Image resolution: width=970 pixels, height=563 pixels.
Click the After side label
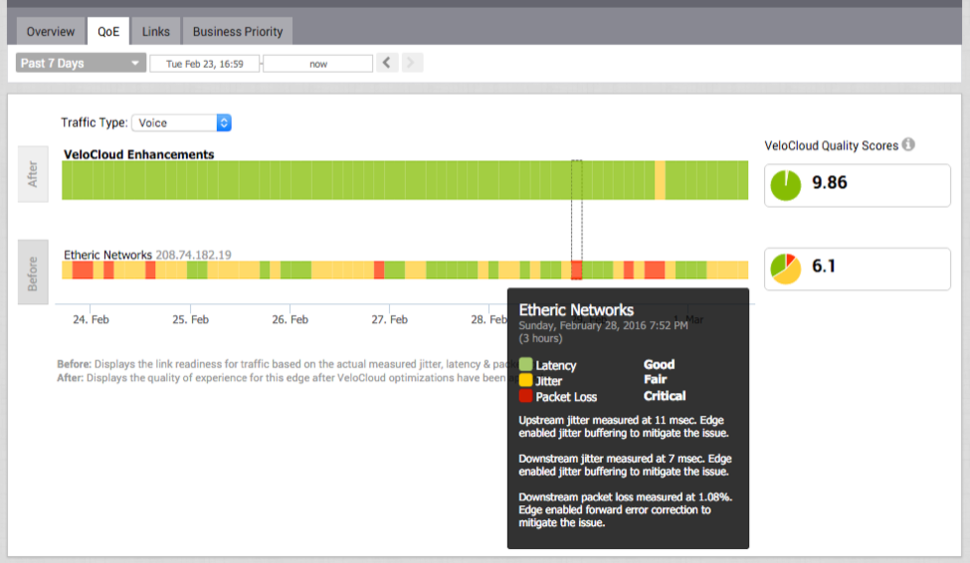pos(33,174)
